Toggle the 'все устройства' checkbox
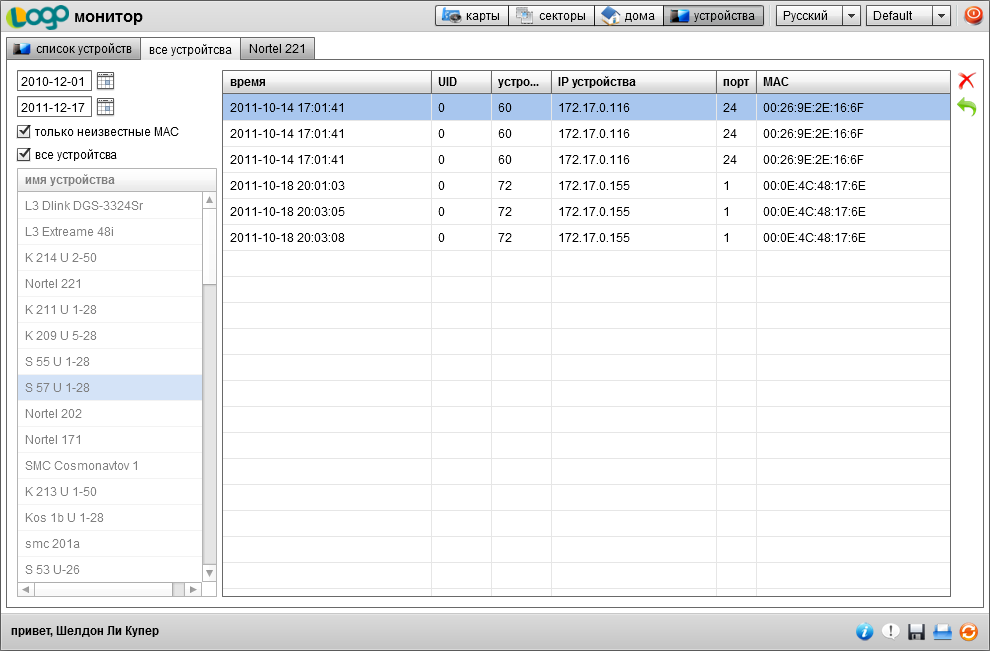The width and height of the screenshot is (990, 651). click(x=24, y=155)
